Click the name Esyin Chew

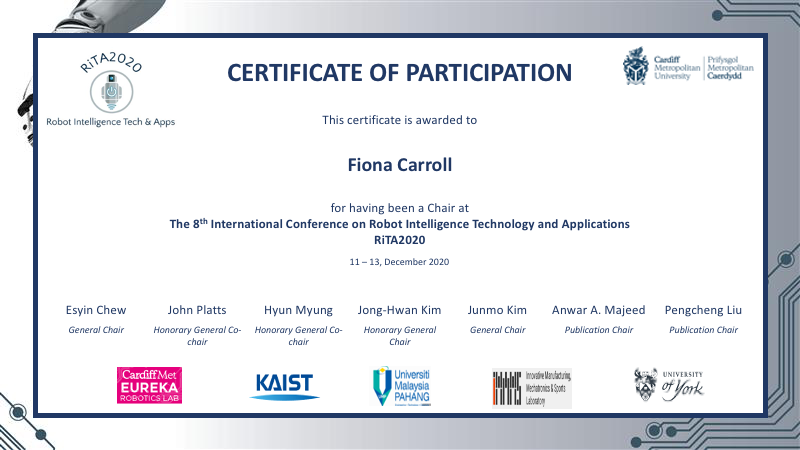[96, 310]
